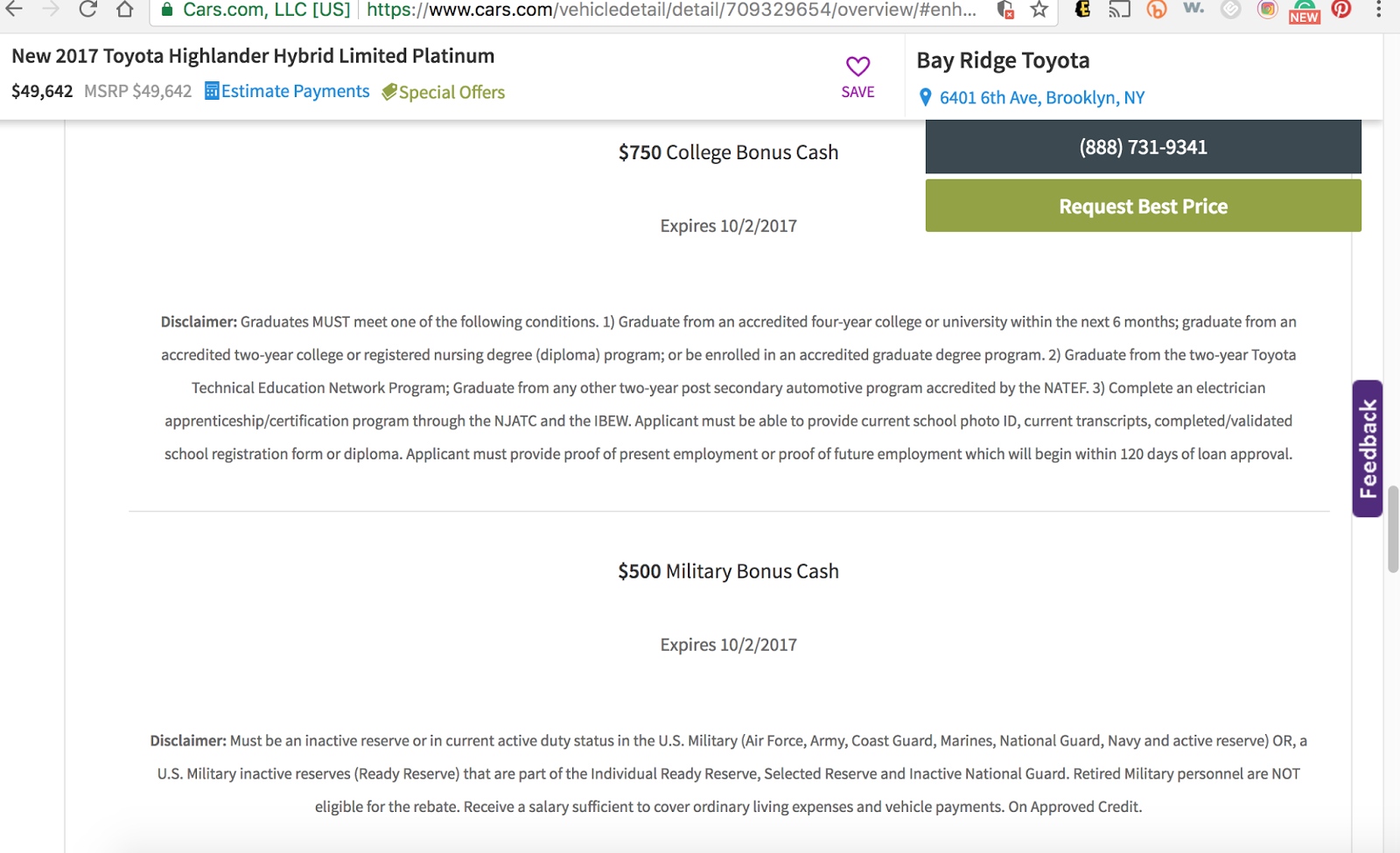Go back to the previous page
Viewport: 1400px width, 853px height.
click(15, 10)
